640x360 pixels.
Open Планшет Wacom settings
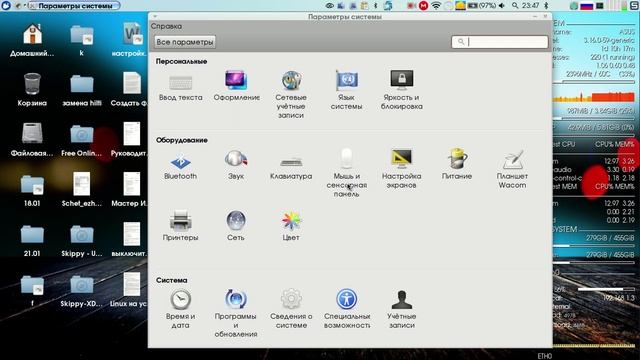pyautogui.click(x=512, y=169)
